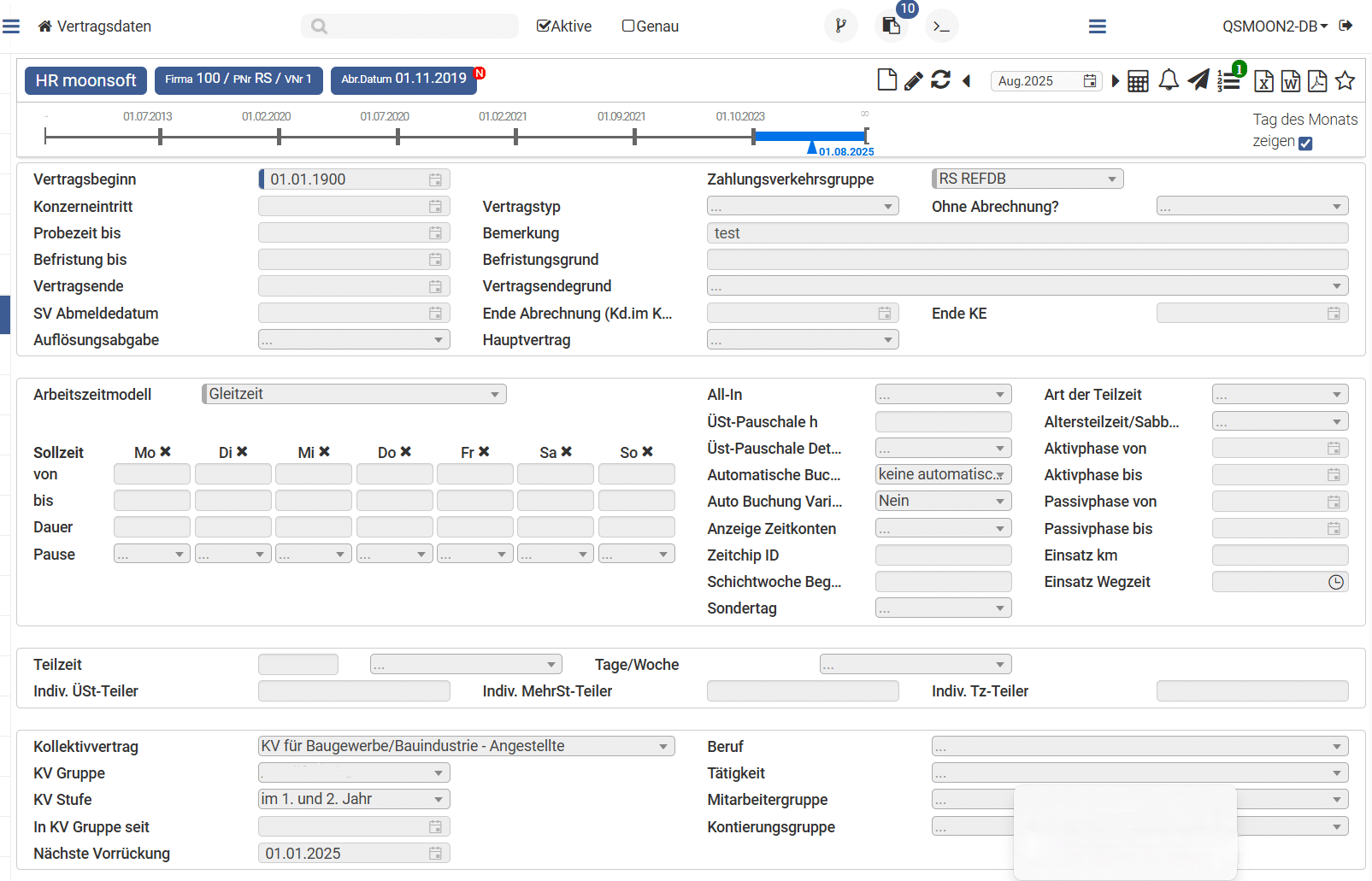The height and width of the screenshot is (881, 1372).
Task: Click the pencil edit icon
Action: [x=914, y=81]
